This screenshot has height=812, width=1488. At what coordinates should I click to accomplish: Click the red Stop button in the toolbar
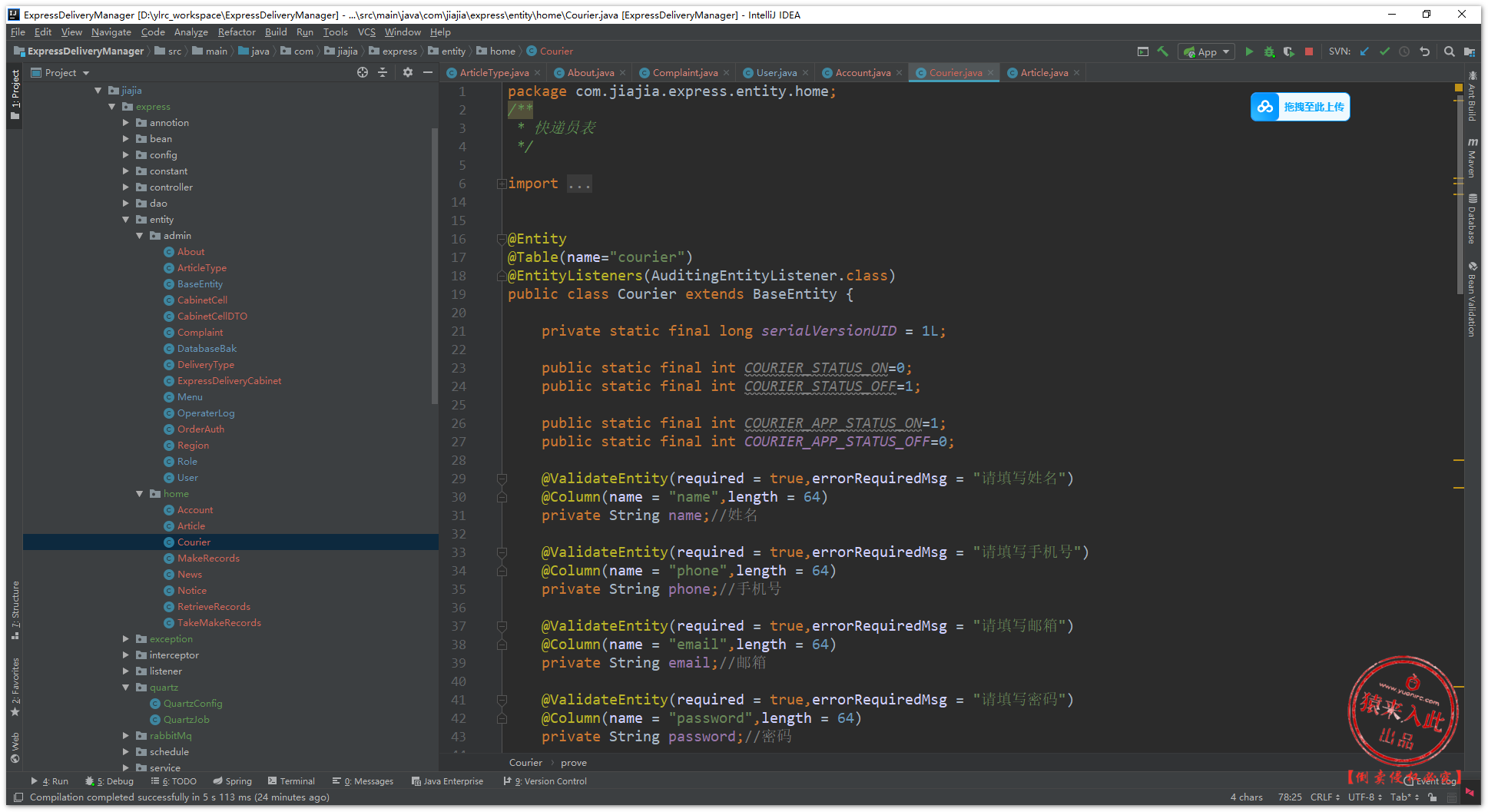coord(1309,51)
